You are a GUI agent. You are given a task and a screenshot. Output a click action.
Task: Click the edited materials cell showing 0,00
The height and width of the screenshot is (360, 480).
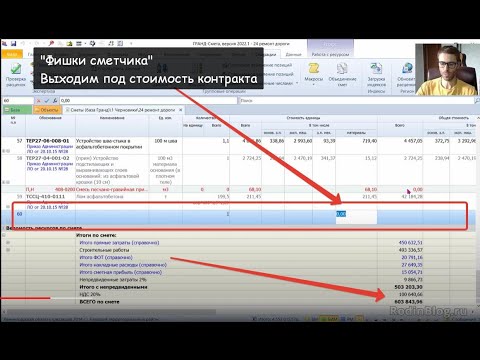[x=356, y=217]
